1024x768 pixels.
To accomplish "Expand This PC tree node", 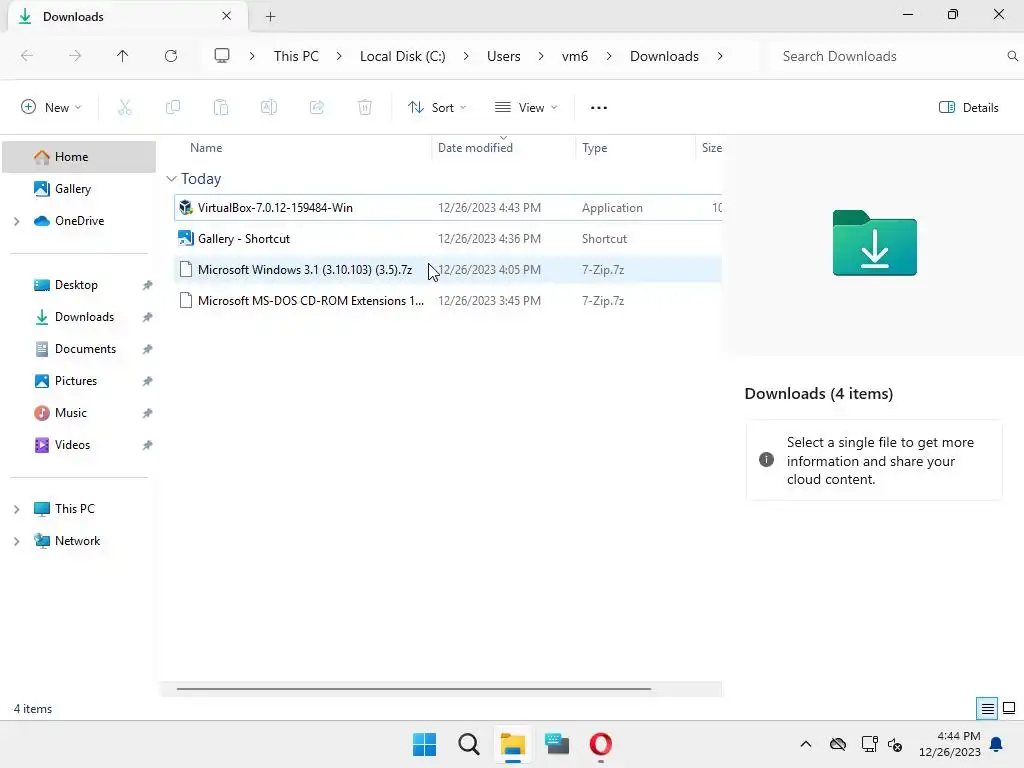I will click(16, 509).
